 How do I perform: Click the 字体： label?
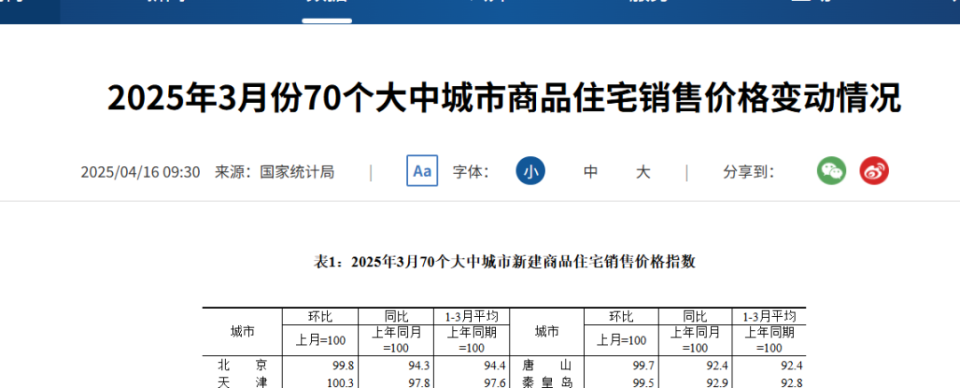click(471, 172)
